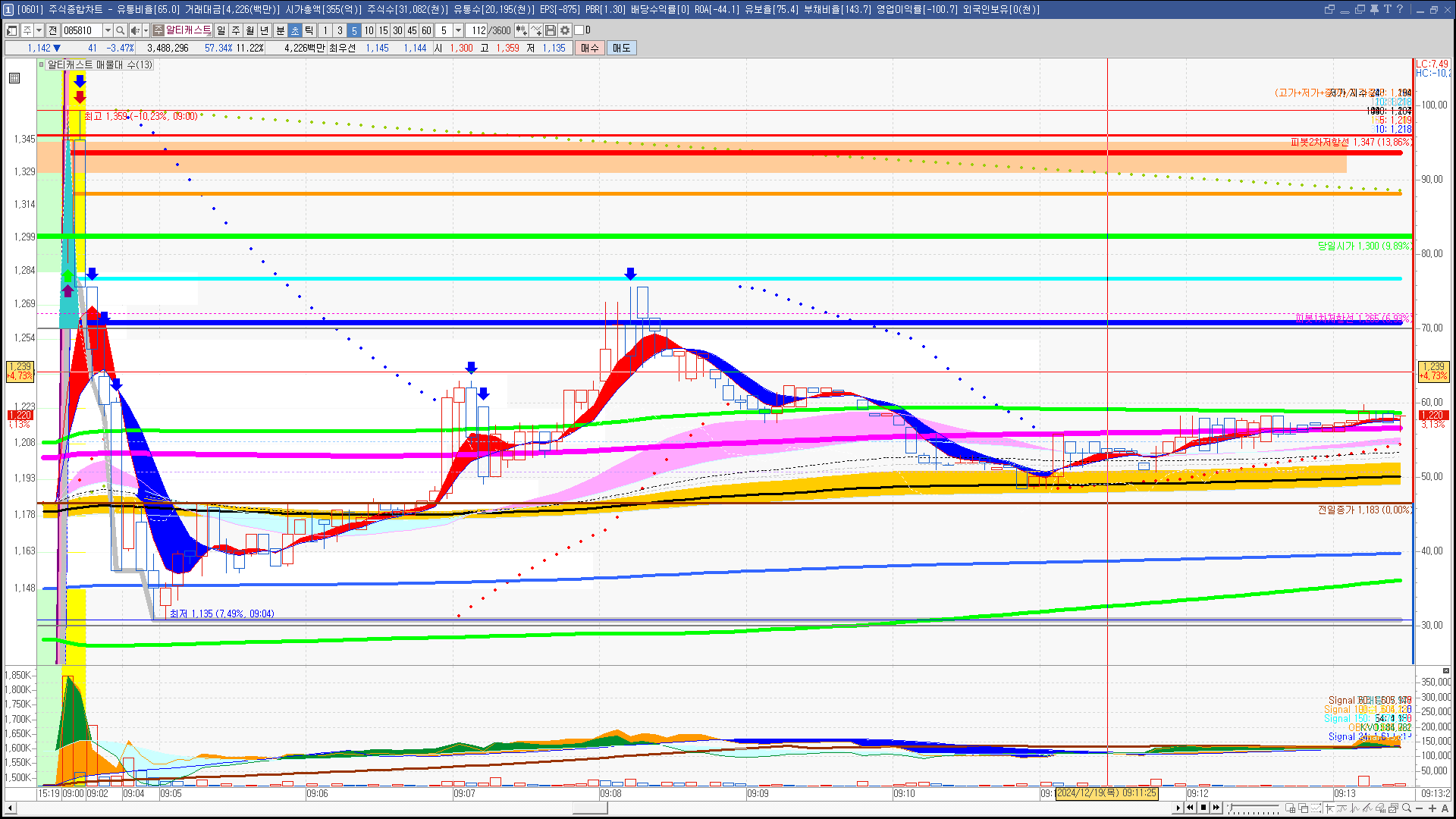Click the save chart floppy icon
The height and width of the screenshot is (819, 1456).
[551, 30]
